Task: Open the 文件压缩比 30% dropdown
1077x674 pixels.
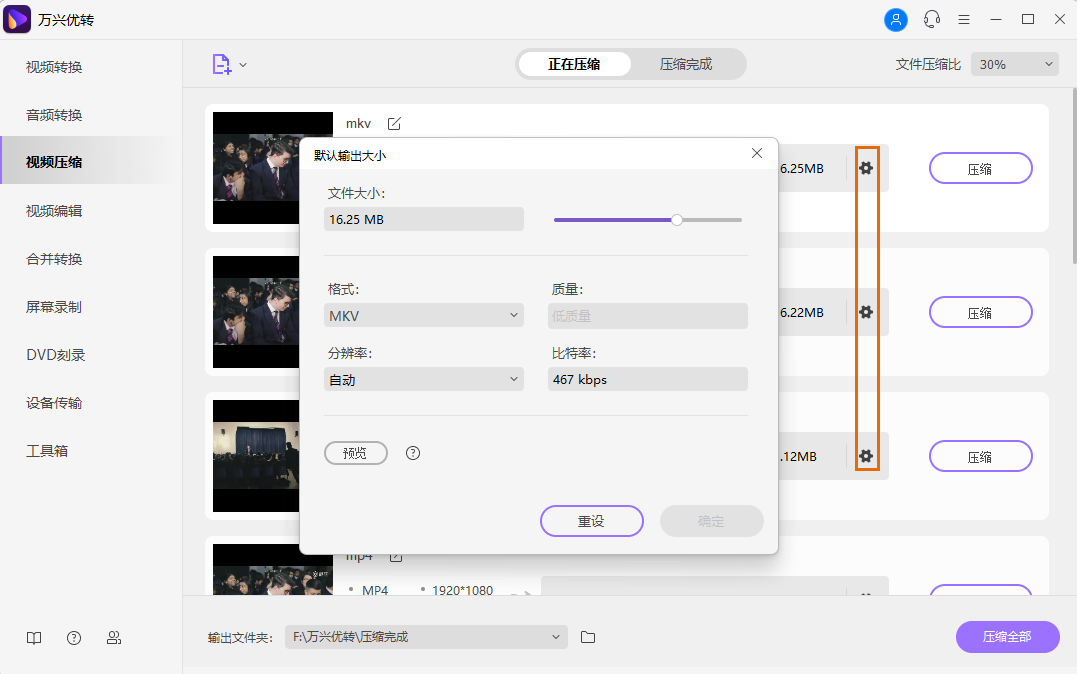Action: click(x=1014, y=64)
